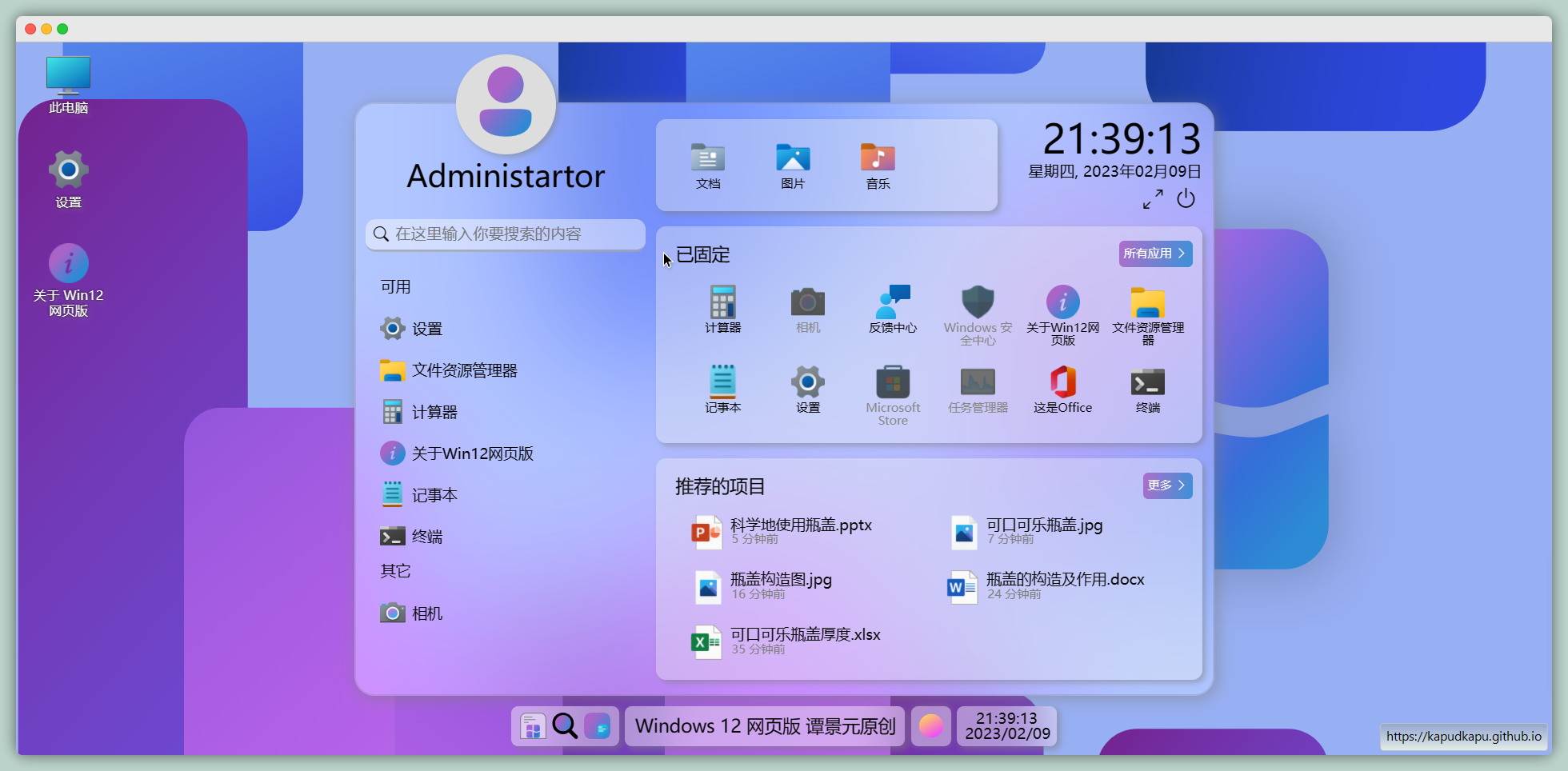Screen dimensions: 1568x771
Task: Select 文件资源管理器 in the app list
Action: [464, 370]
